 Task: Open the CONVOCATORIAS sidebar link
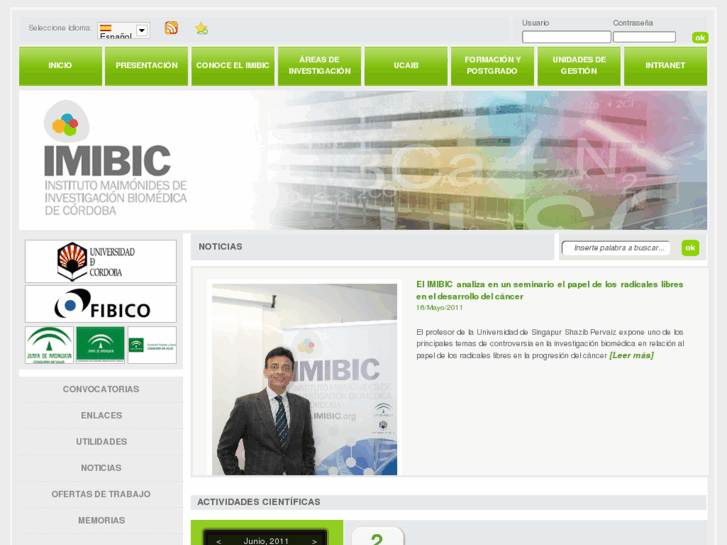point(101,389)
